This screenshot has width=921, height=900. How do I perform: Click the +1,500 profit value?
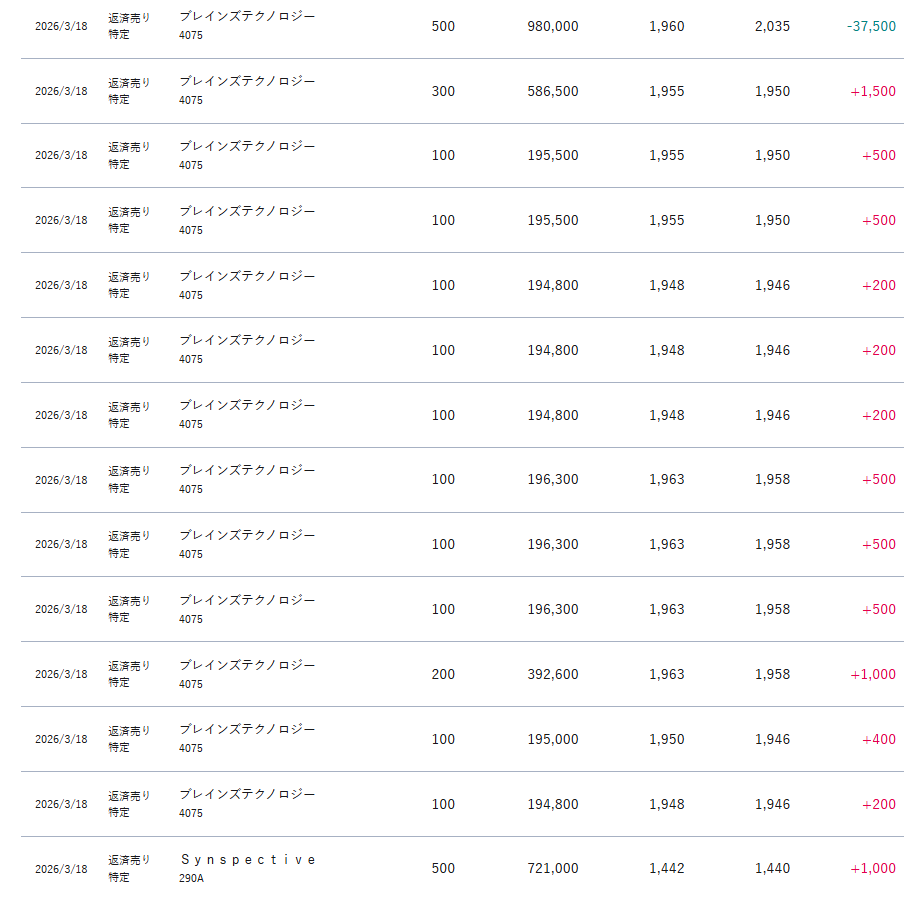tap(873, 91)
